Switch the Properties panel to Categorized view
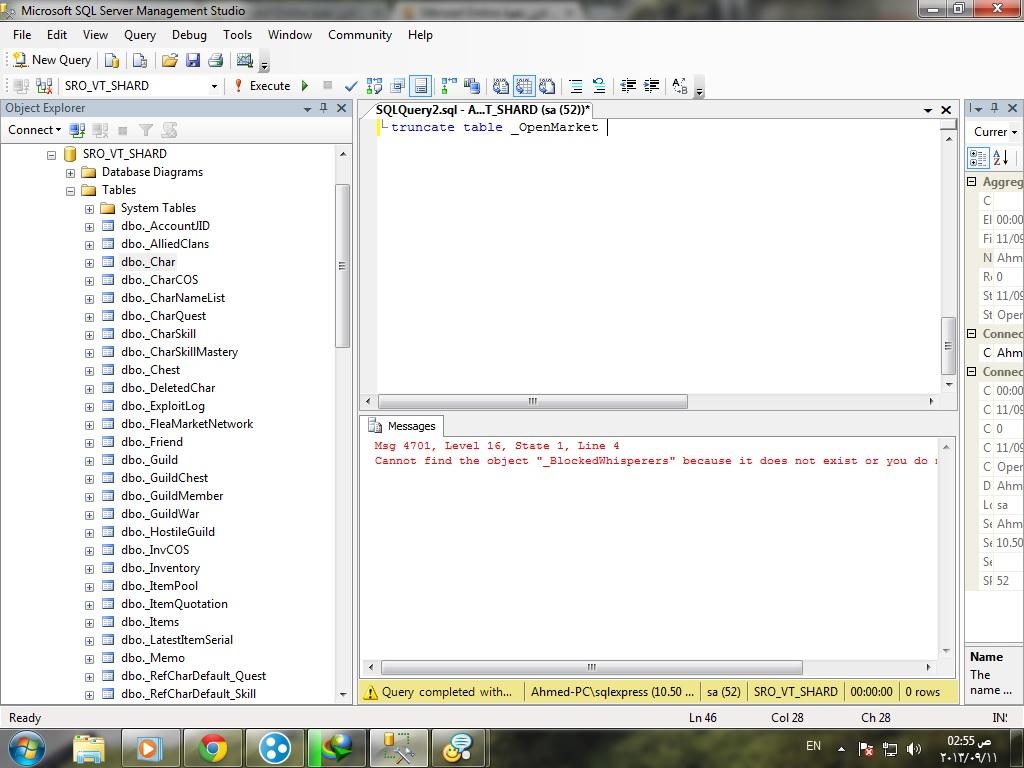The width and height of the screenshot is (1024, 768). 978,157
